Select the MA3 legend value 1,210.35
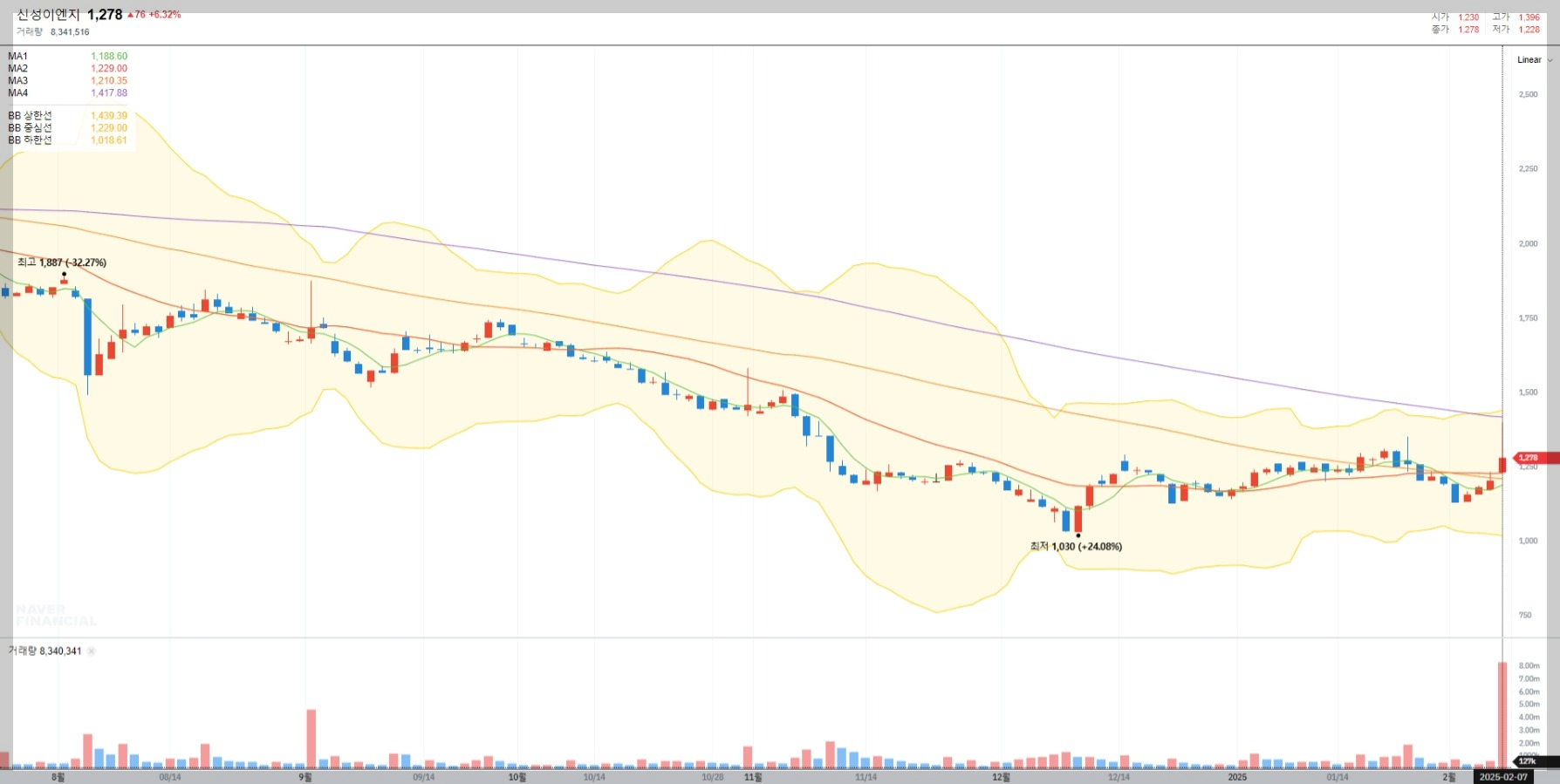Screen dimensions: 1560x784 pos(109,81)
